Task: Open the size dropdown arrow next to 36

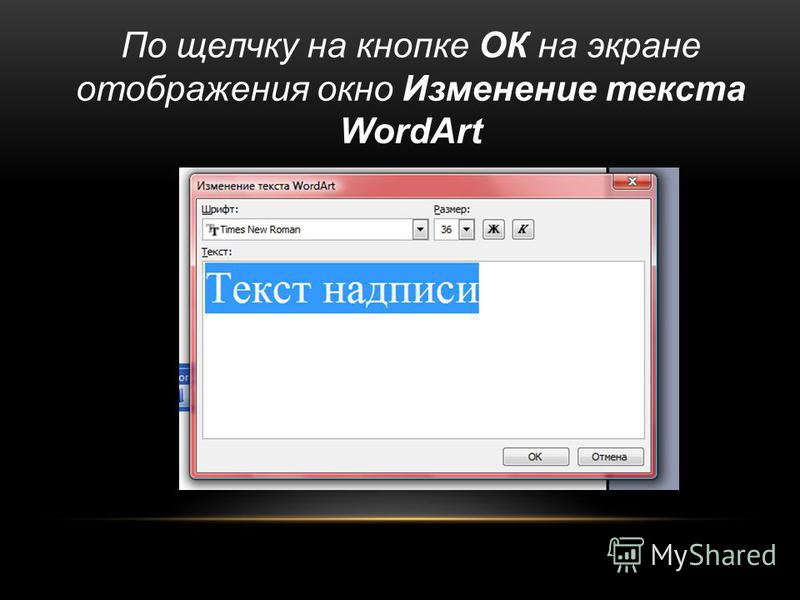Action: click(x=466, y=230)
